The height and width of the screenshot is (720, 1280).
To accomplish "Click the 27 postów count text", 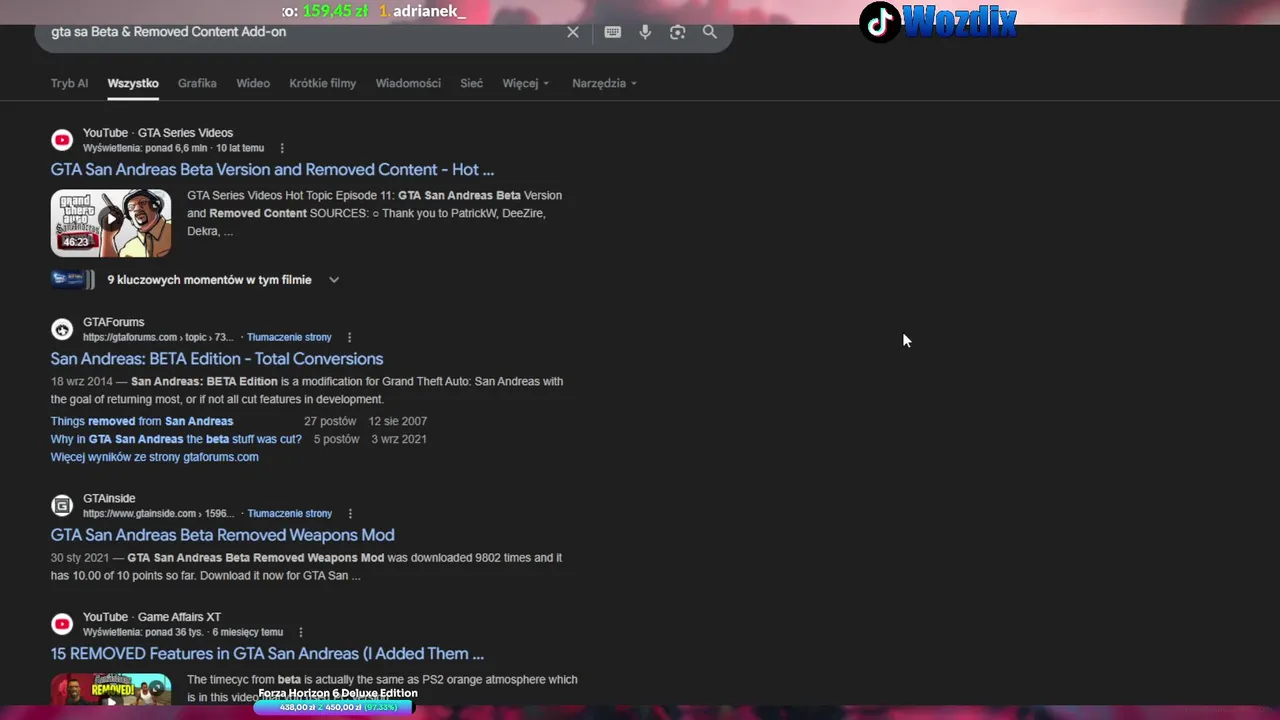I will 330,421.
